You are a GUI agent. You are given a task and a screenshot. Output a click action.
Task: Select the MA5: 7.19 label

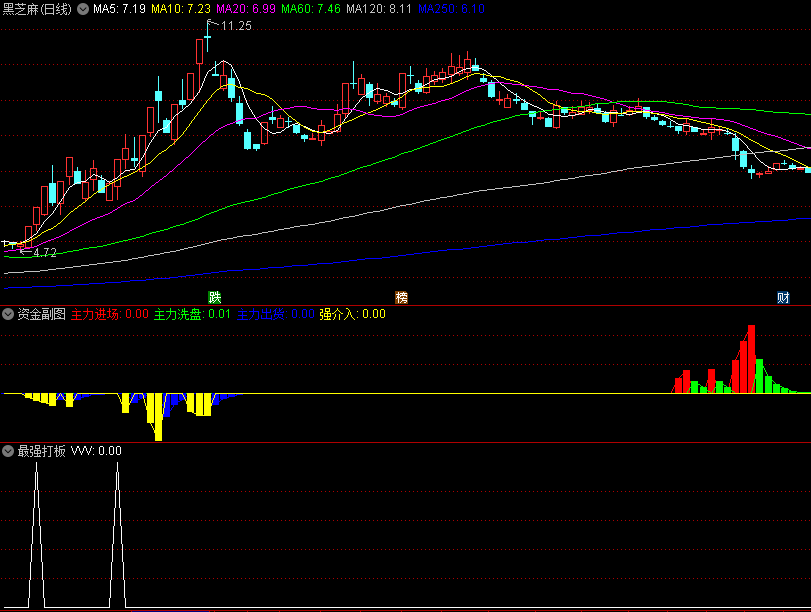click(119, 9)
